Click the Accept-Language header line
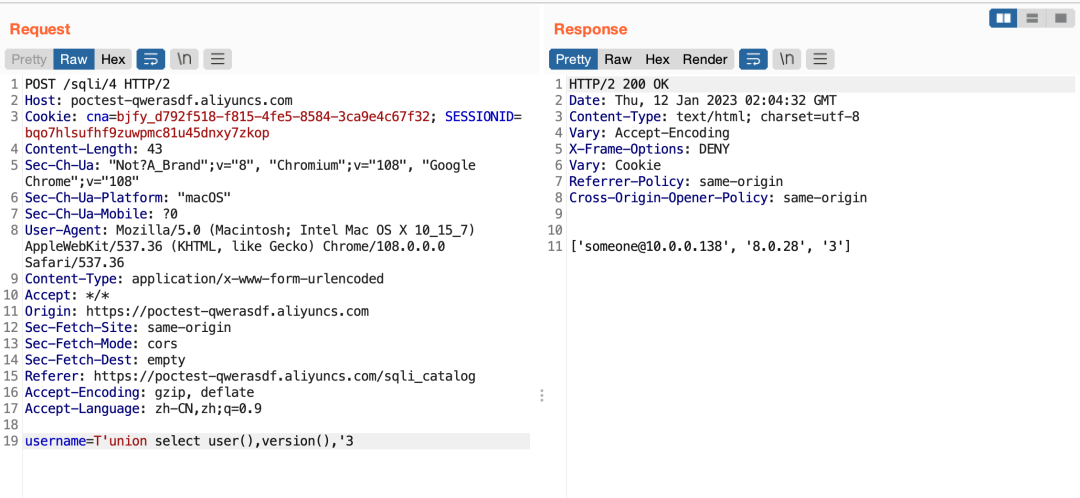Viewport: 1080px width, 498px height. coord(143,408)
